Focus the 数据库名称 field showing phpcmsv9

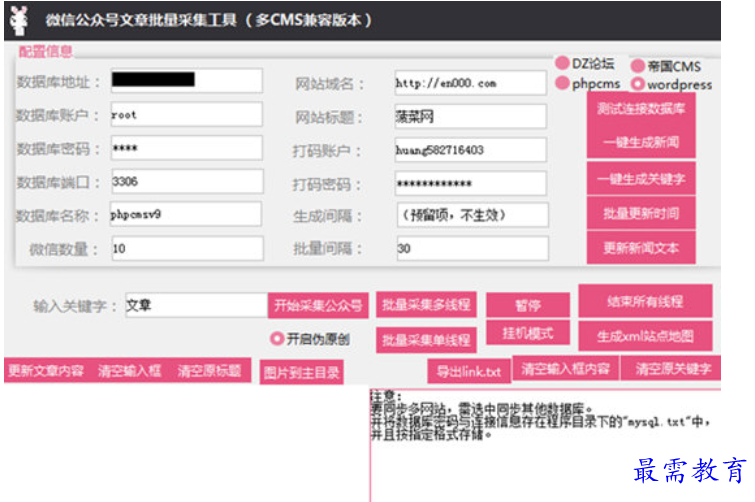(186, 214)
